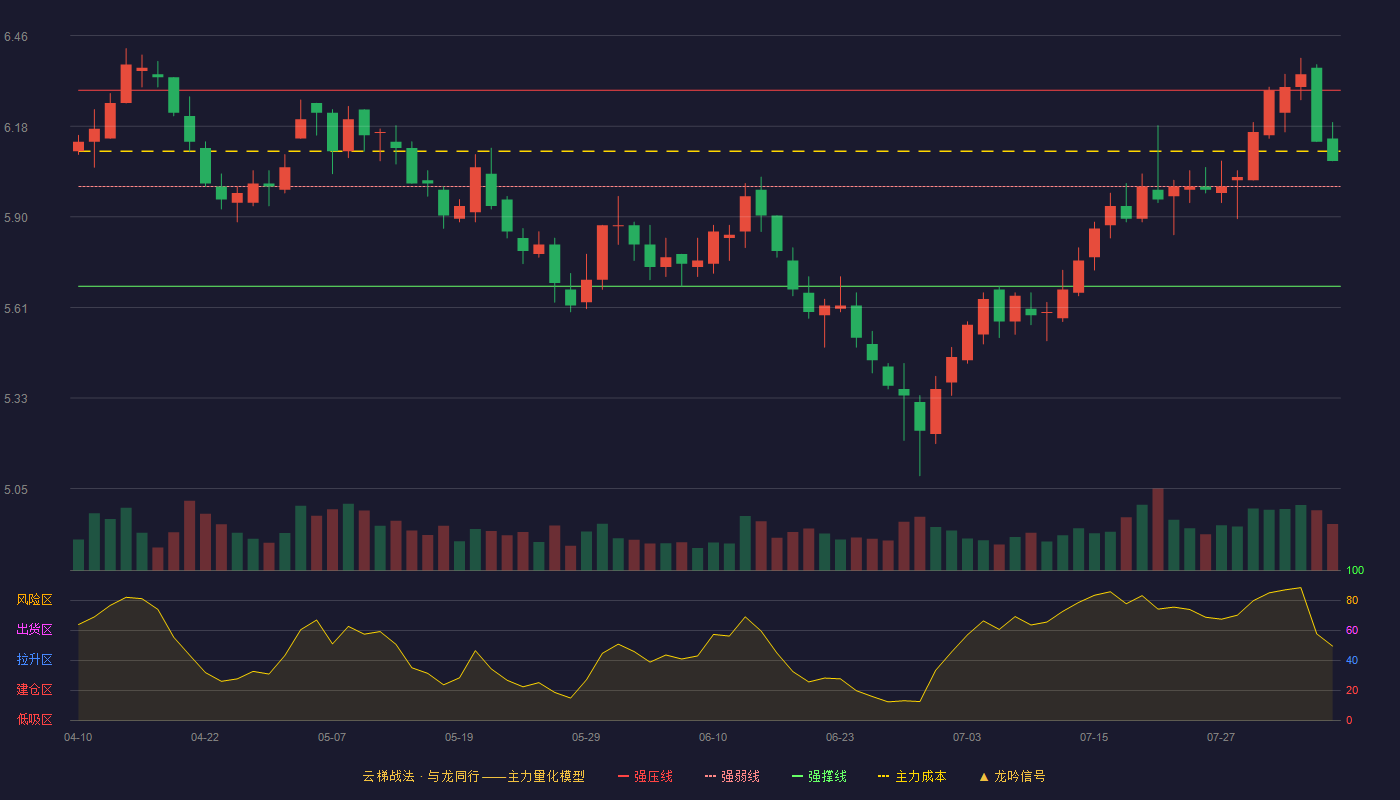The width and height of the screenshot is (1400, 800).
Task: Click the 06-10 date label
Action: pyautogui.click(x=713, y=737)
